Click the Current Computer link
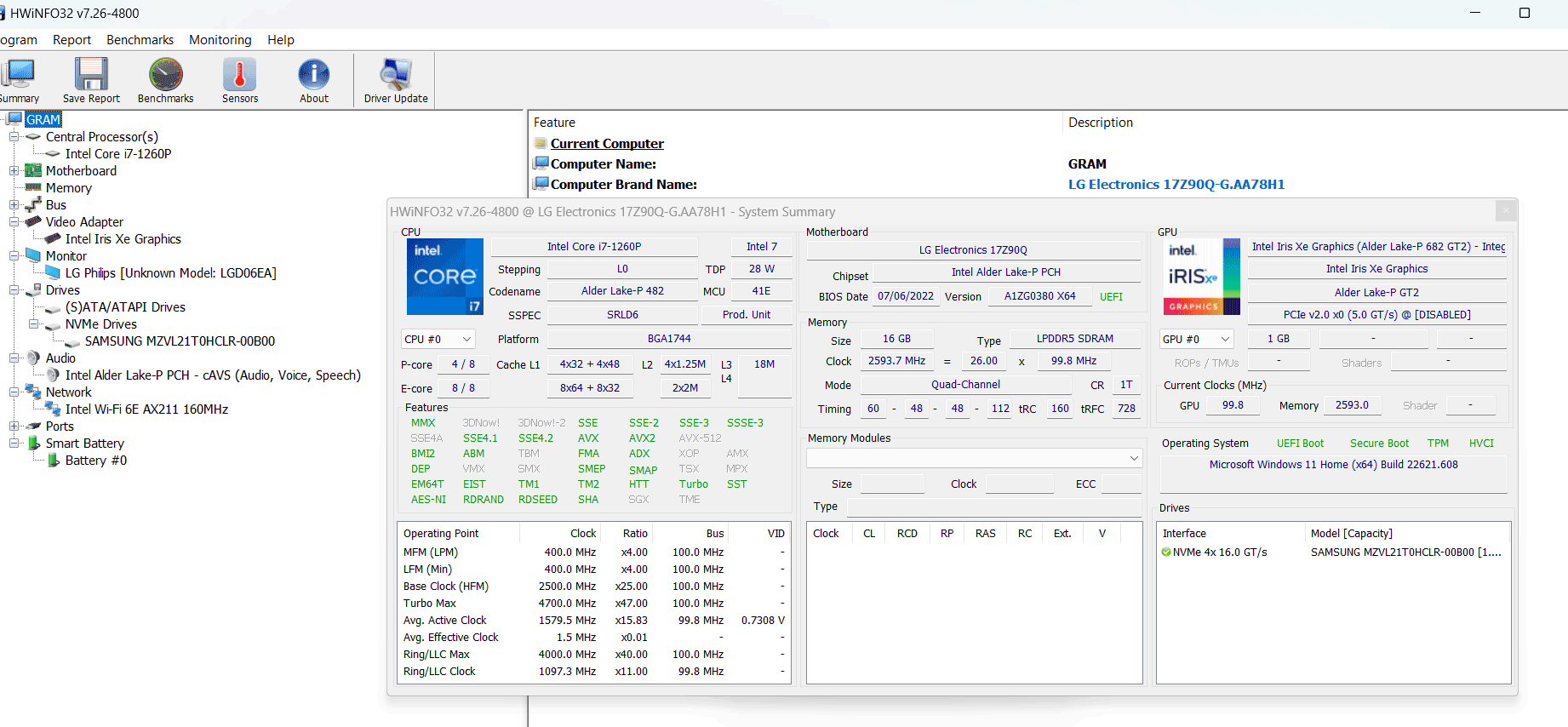 pyautogui.click(x=607, y=144)
